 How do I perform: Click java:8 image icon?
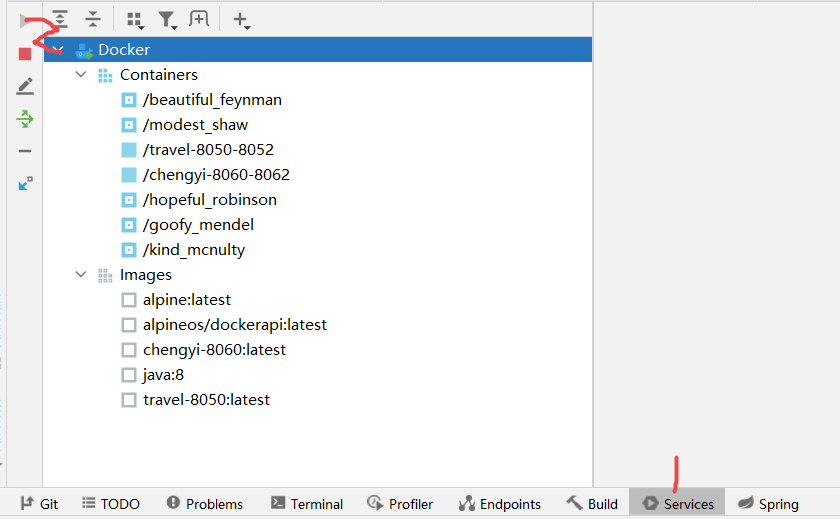[129, 375]
